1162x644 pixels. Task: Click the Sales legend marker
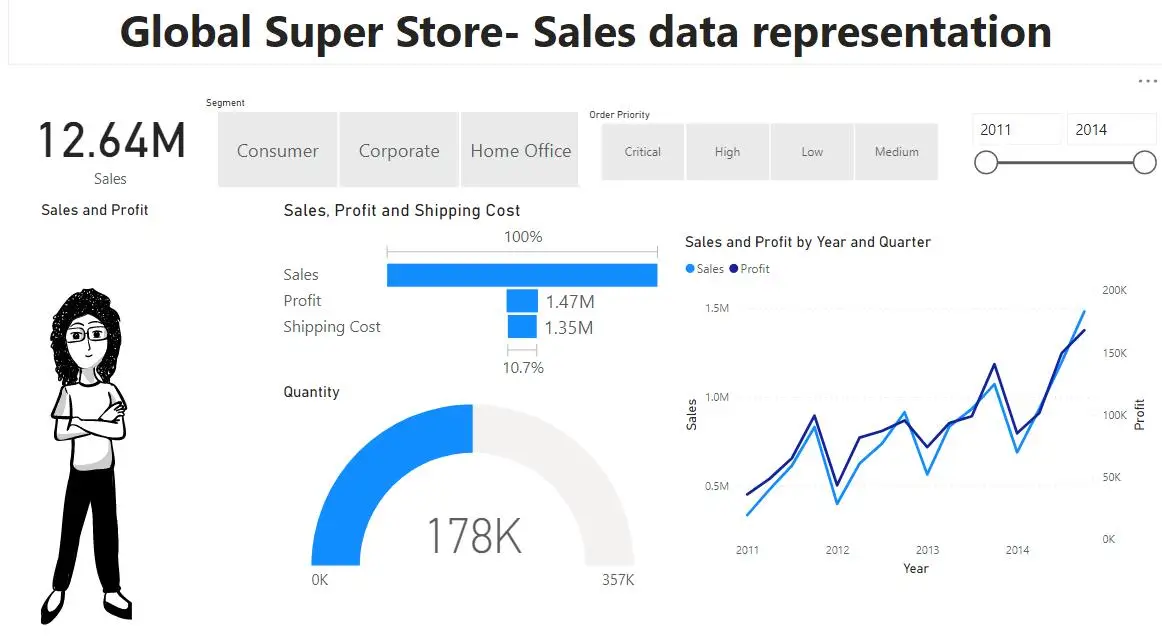pyautogui.click(x=689, y=268)
